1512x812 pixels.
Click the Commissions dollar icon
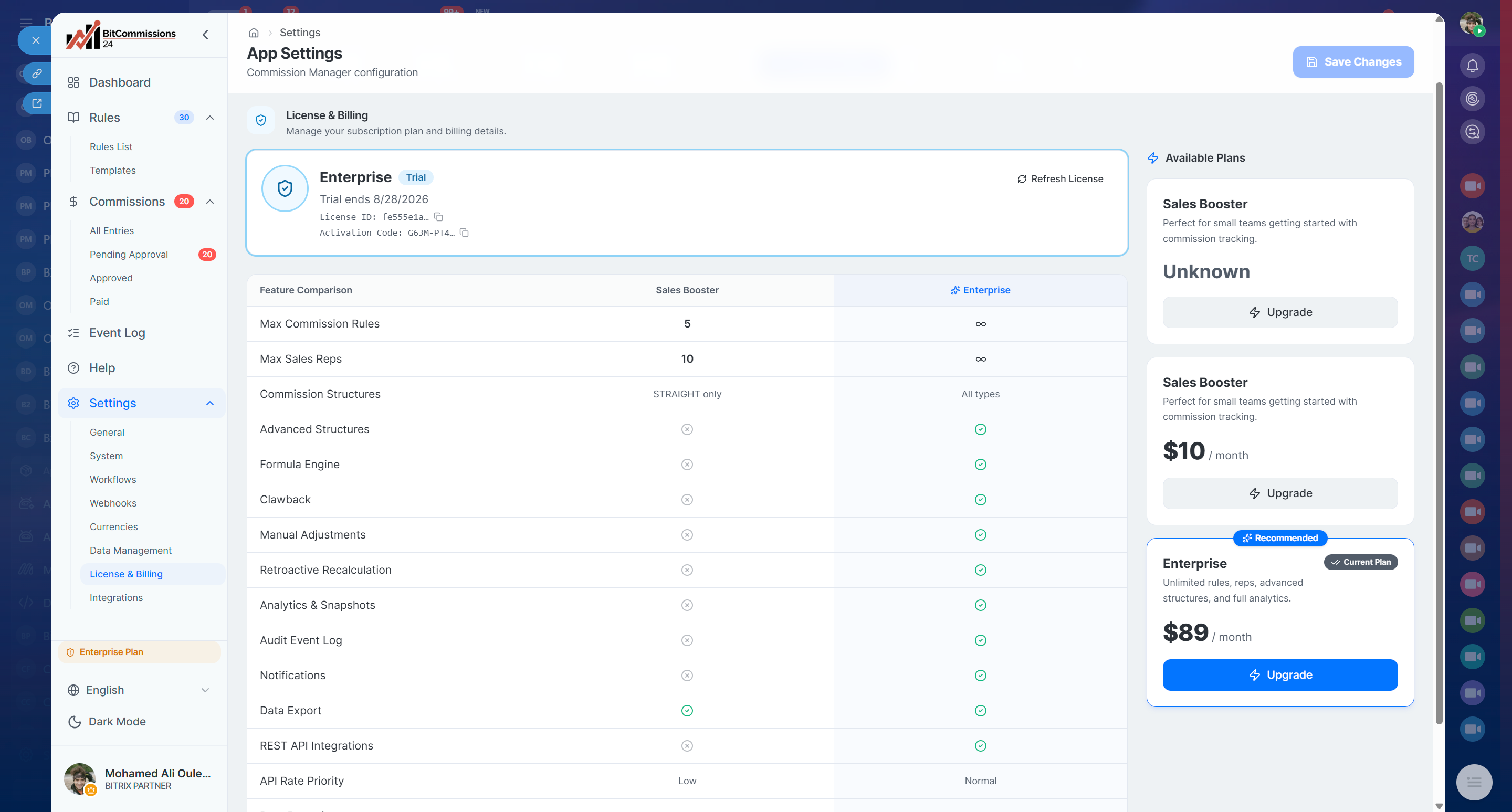pyautogui.click(x=73, y=201)
